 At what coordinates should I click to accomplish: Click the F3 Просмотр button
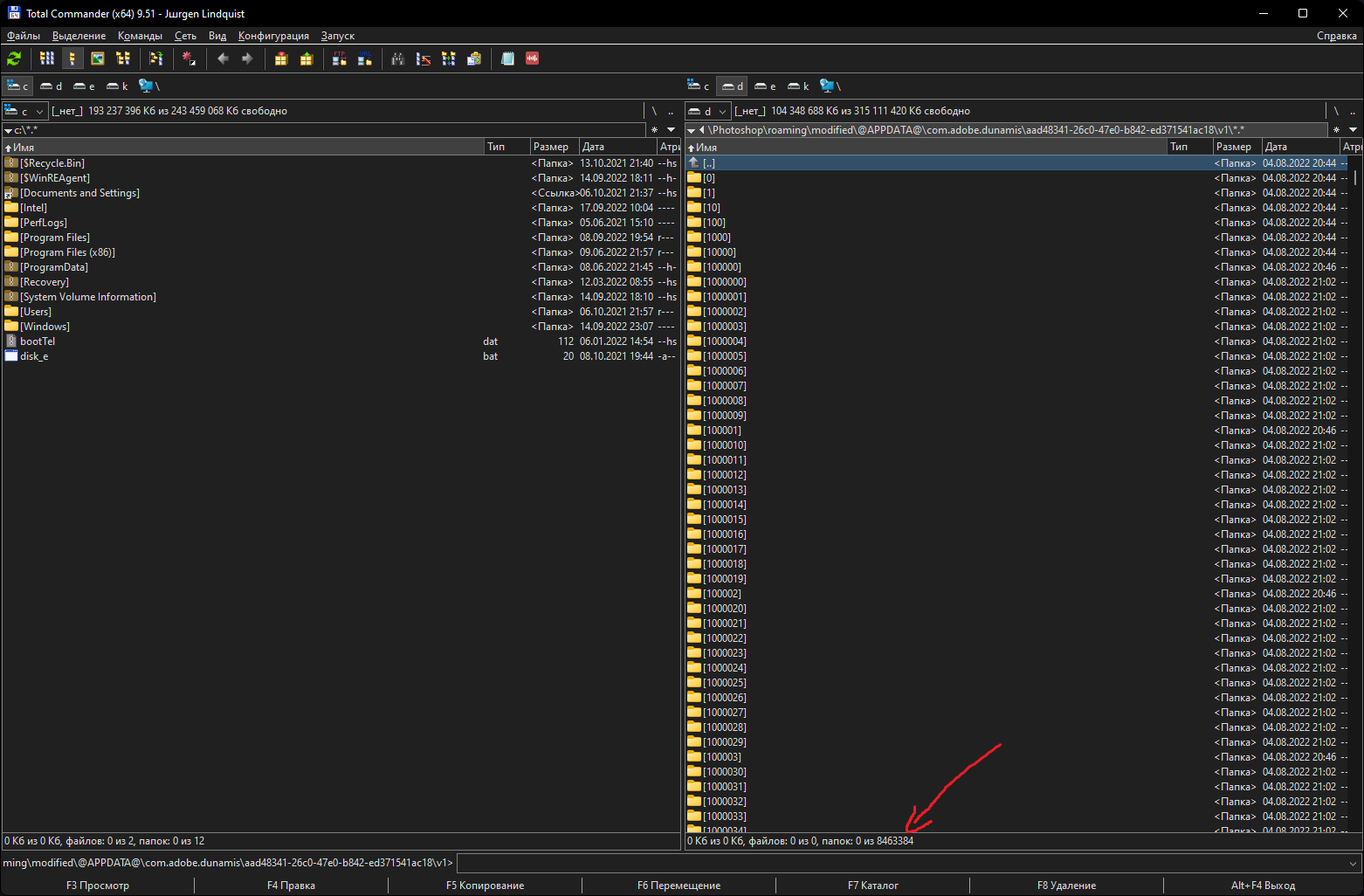point(98,886)
